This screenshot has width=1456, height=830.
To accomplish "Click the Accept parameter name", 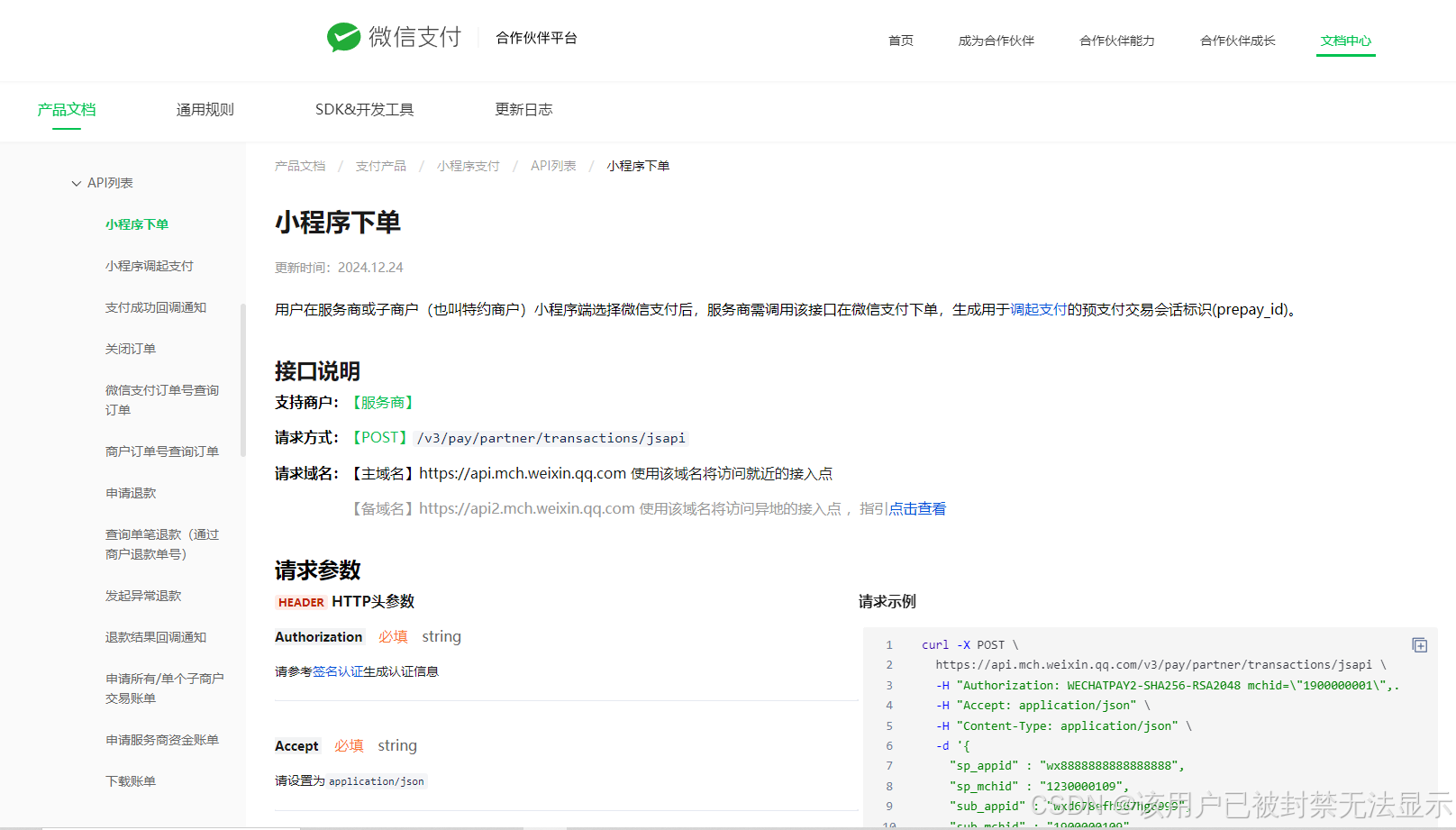I will point(297,745).
